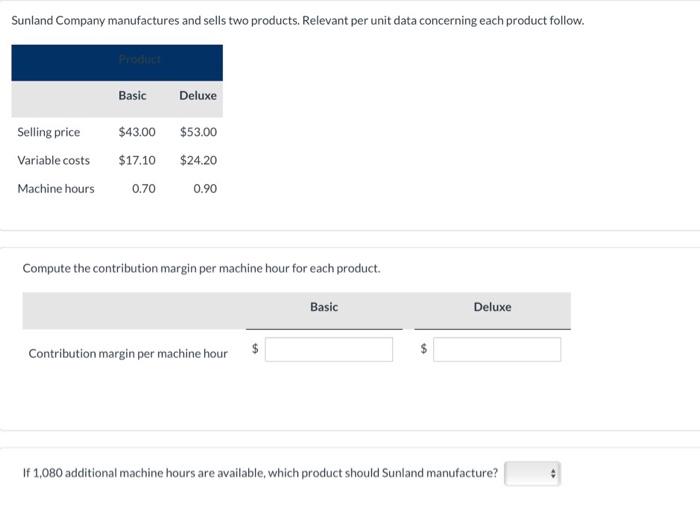Viewport: 700px width, 520px height.
Task: Click the Deluxe header above answer inputs
Action: click(492, 307)
